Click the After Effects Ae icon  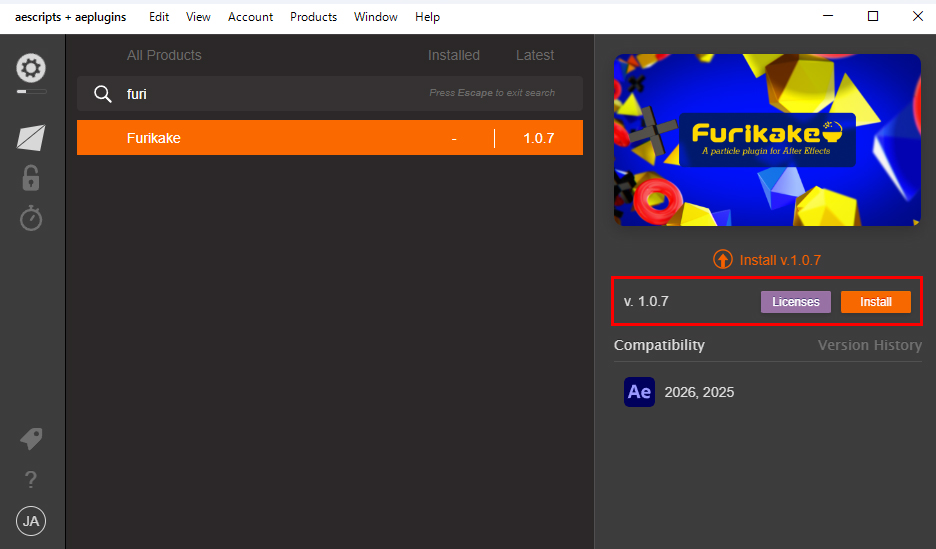[x=639, y=392]
